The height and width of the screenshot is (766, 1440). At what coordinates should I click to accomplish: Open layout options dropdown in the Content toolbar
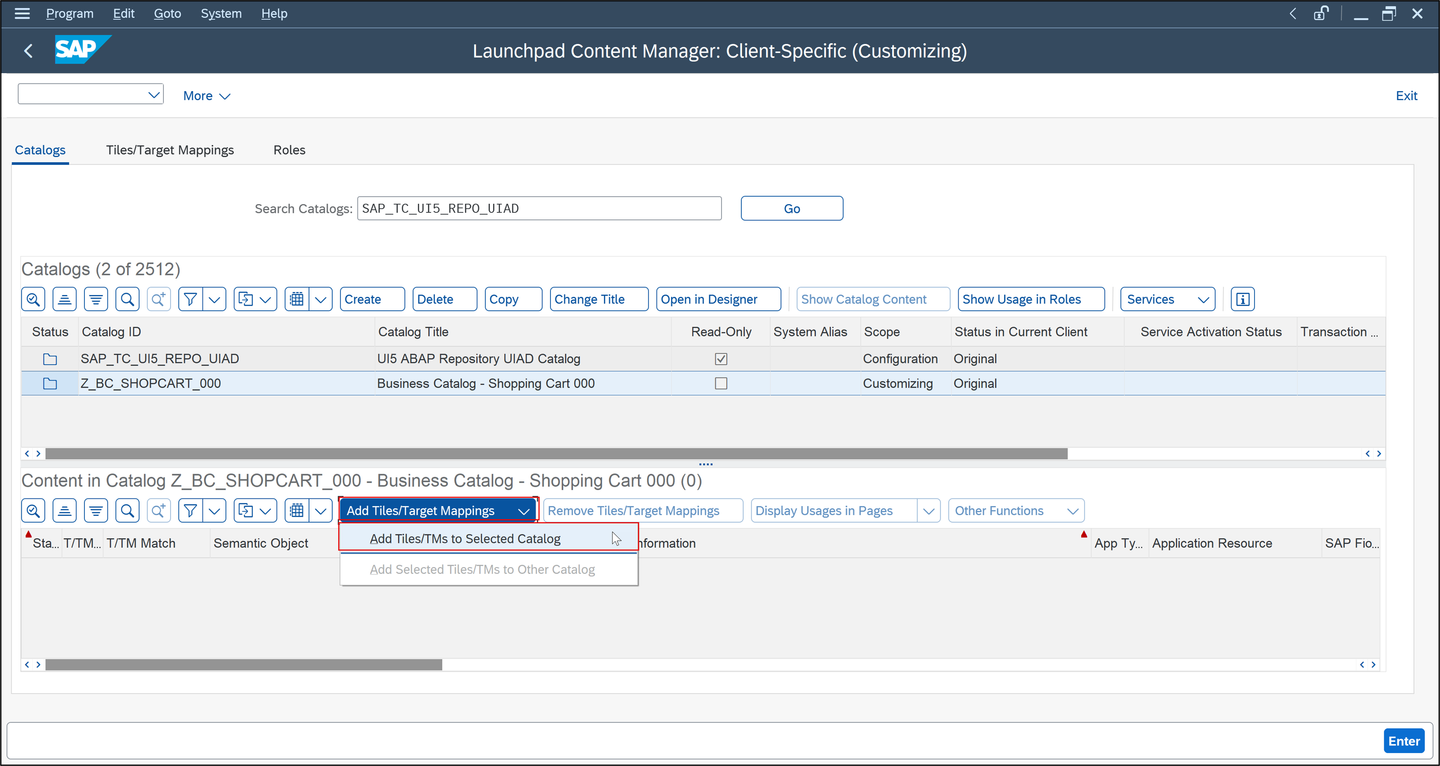(x=321, y=511)
